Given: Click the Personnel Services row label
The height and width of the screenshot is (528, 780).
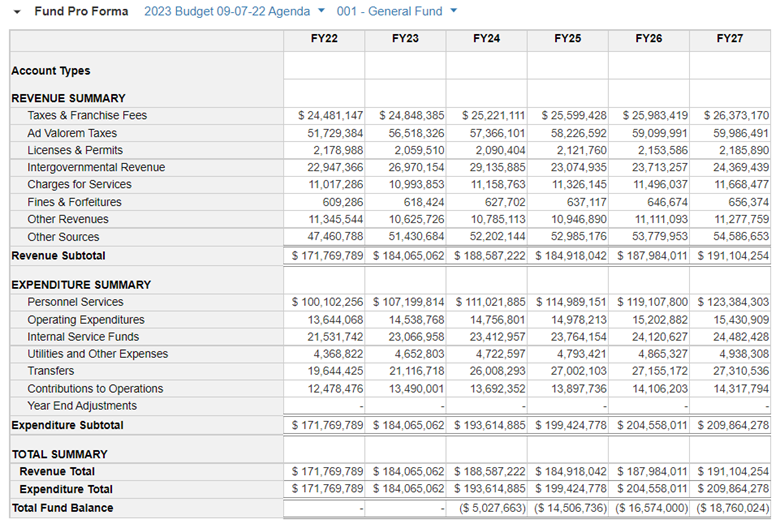Looking at the screenshot, I should (75, 302).
